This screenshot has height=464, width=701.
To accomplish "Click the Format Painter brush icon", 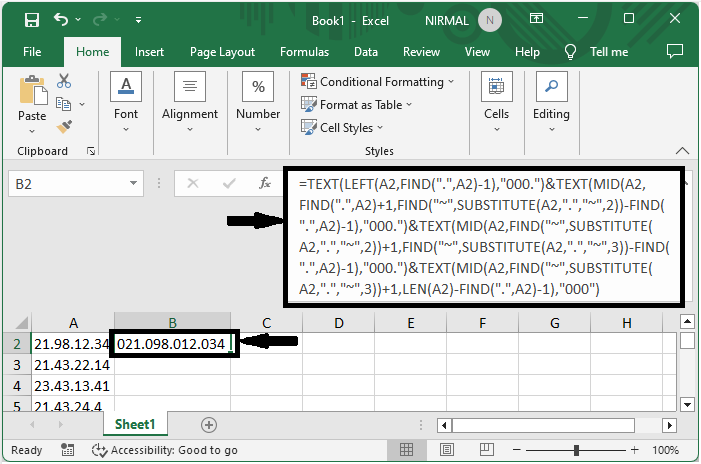I will point(65,126).
